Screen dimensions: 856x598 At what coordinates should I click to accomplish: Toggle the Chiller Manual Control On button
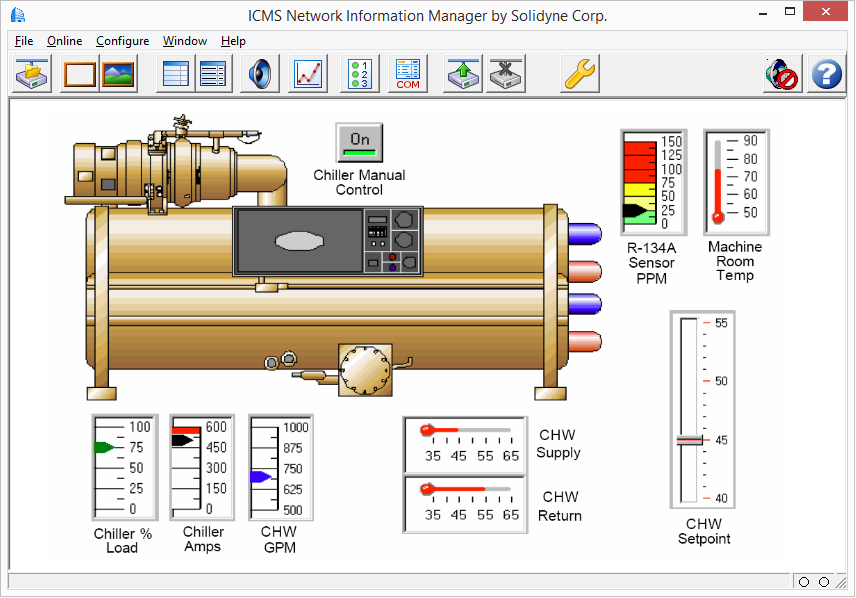pyautogui.click(x=358, y=142)
